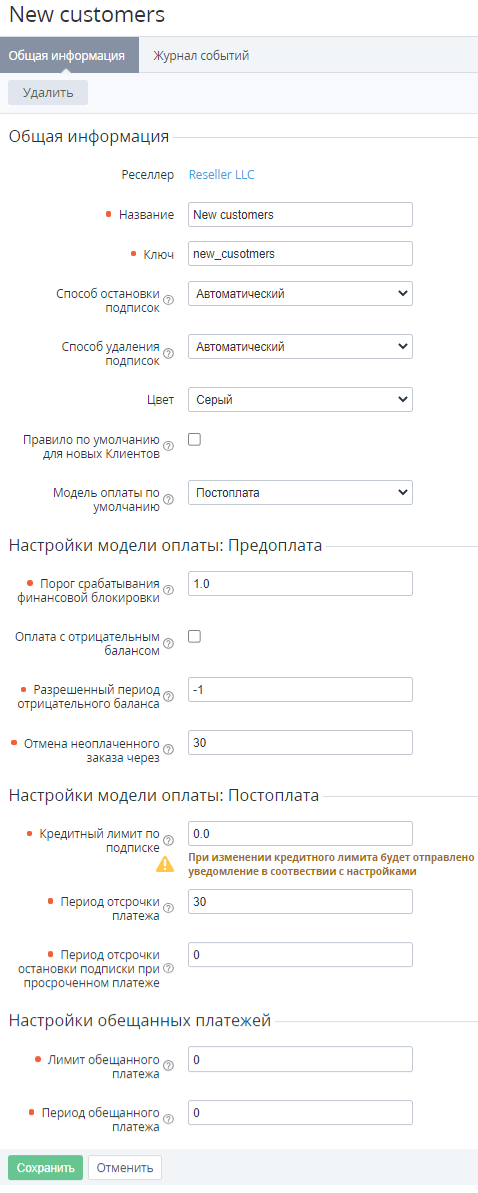The image size is (478, 1193).
Task: Open help for Лимит обещанного платежа
Action: (170, 1065)
